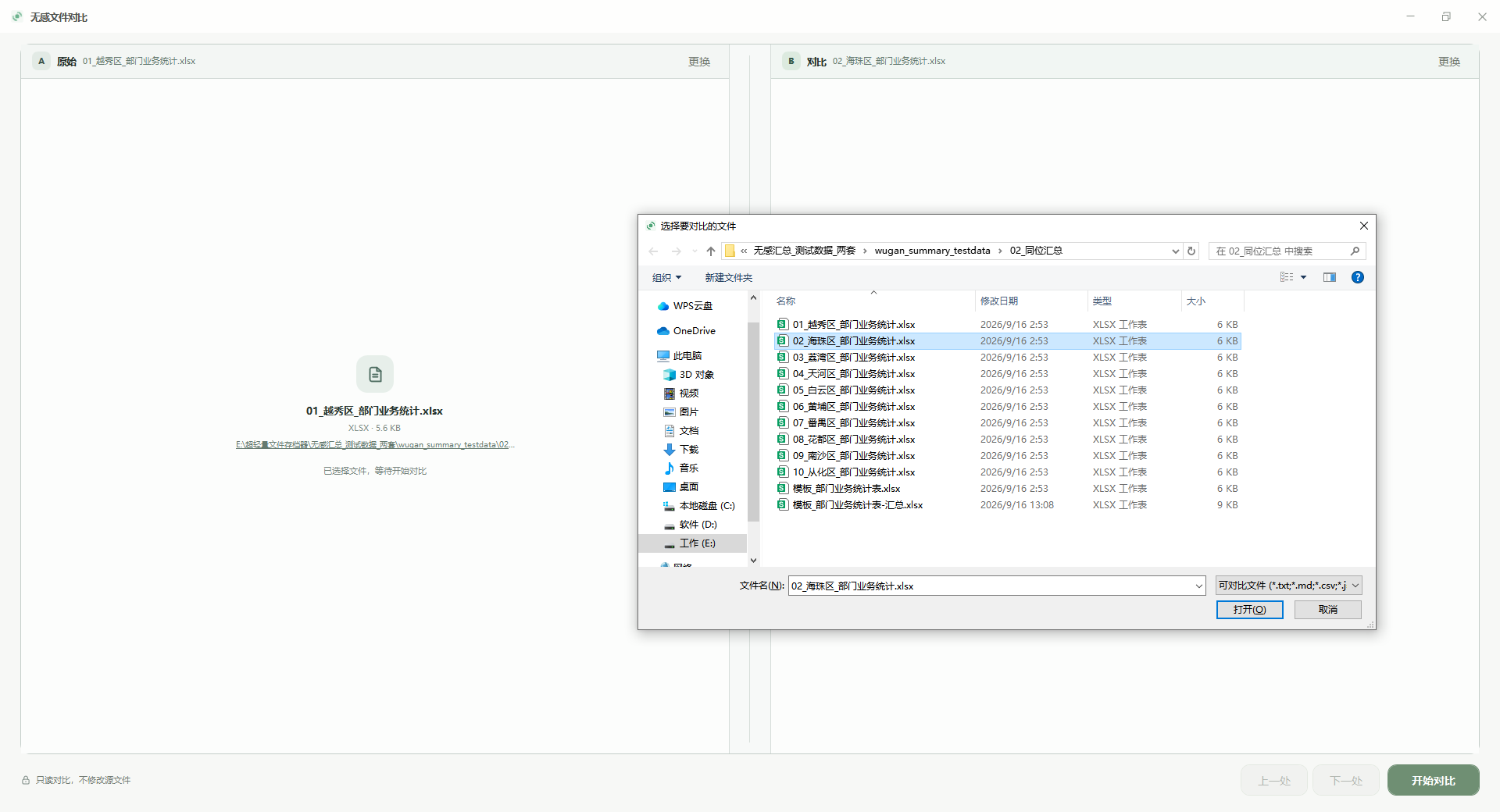Click the Forward navigation arrow in the file dialog
The height and width of the screenshot is (812, 1500).
tap(677, 251)
